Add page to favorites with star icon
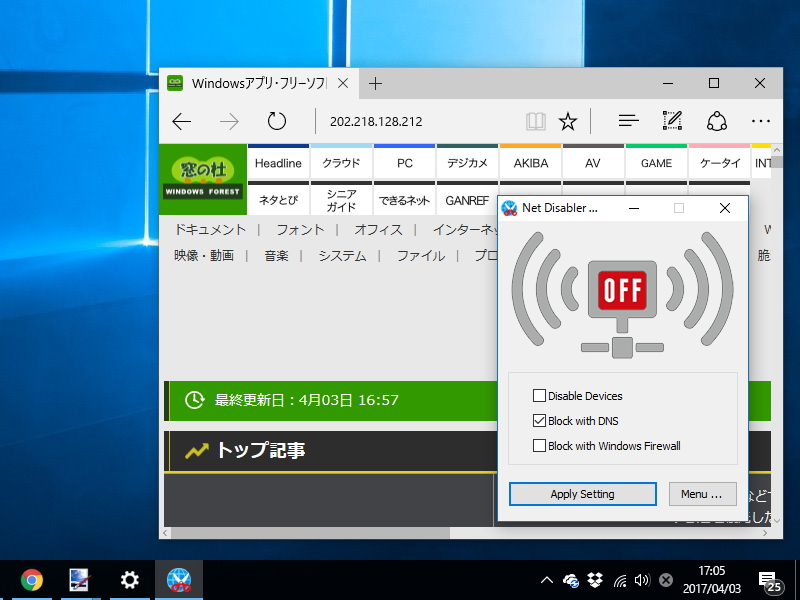 click(567, 120)
